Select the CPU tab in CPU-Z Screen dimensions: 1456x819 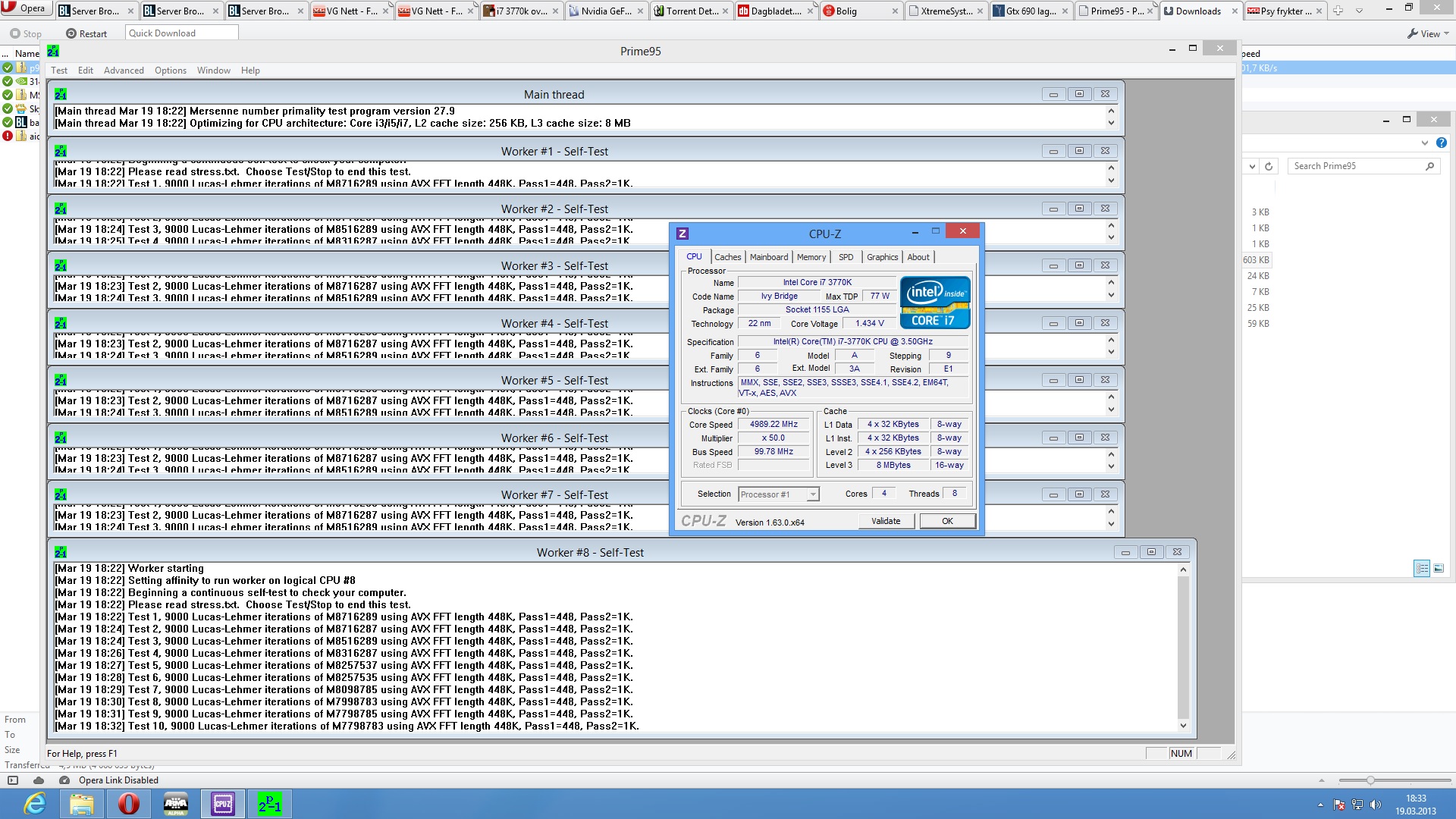pos(694,256)
